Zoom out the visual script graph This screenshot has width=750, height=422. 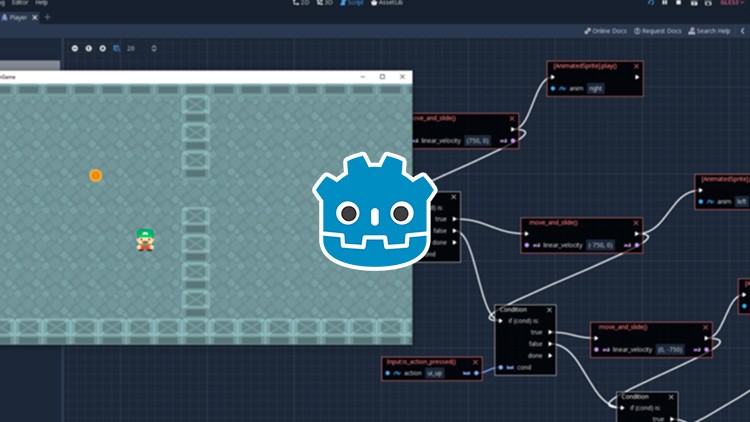(75, 48)
